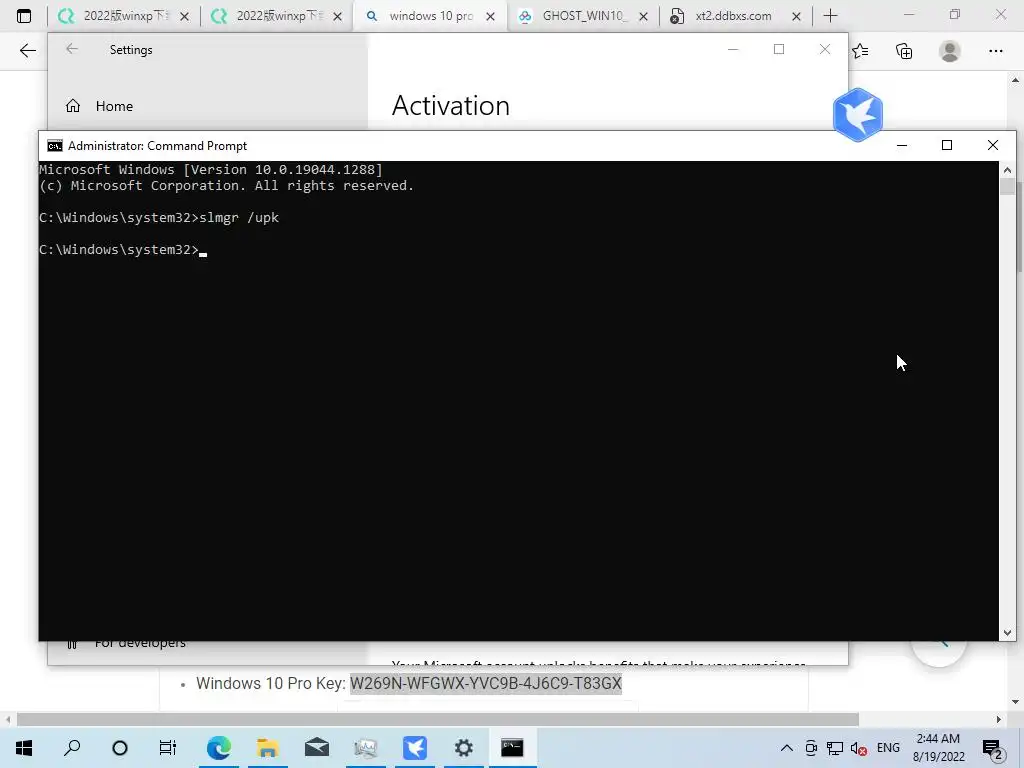Close the Administrator Command Prompt window
Viewport: 1024px width, 768px height.
(x=993, y=145)
